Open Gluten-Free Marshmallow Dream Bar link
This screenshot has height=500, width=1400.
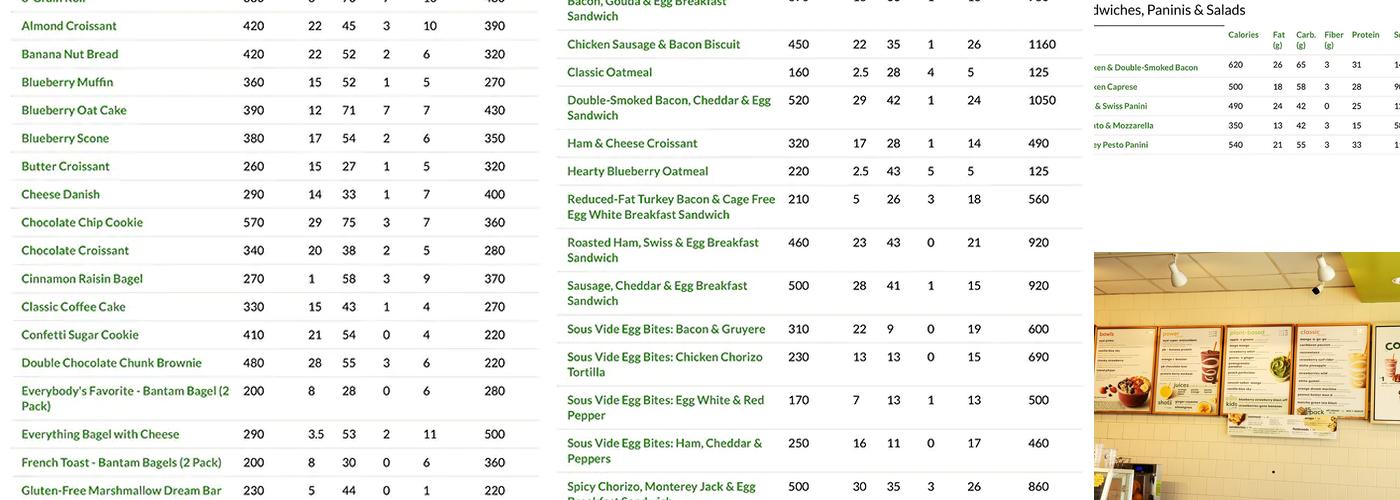click(121, 491)
